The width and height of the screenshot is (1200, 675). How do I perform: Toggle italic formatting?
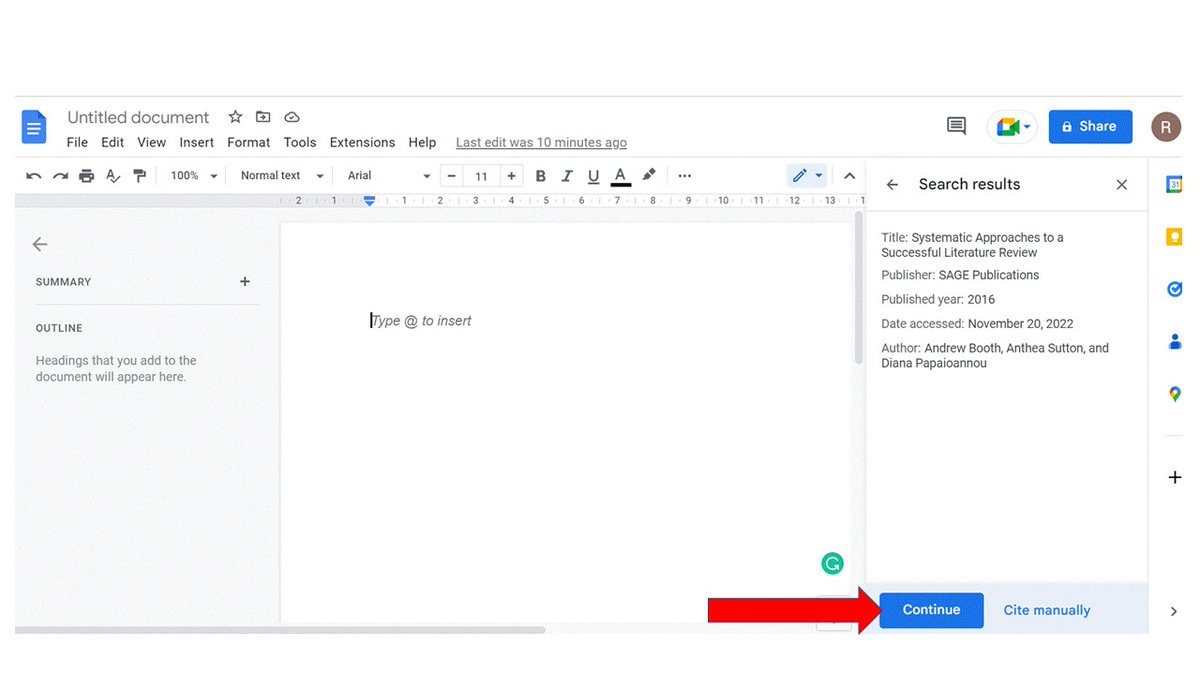pyautogui.click(x=567, y=175)
